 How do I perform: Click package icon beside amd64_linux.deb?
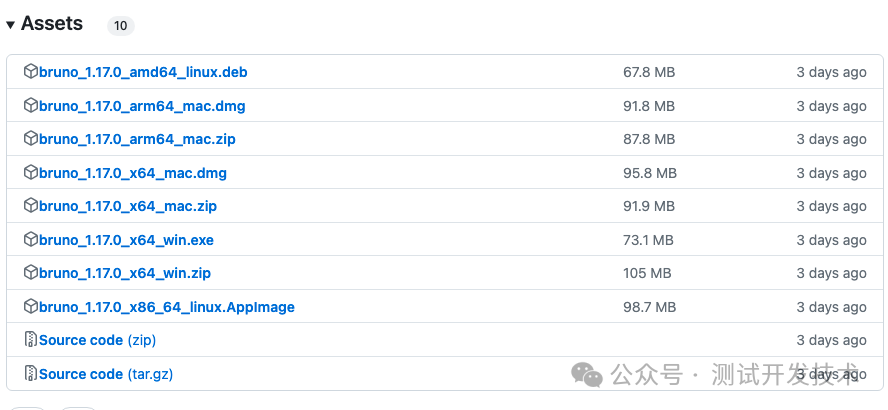click(x=31, y=72)
